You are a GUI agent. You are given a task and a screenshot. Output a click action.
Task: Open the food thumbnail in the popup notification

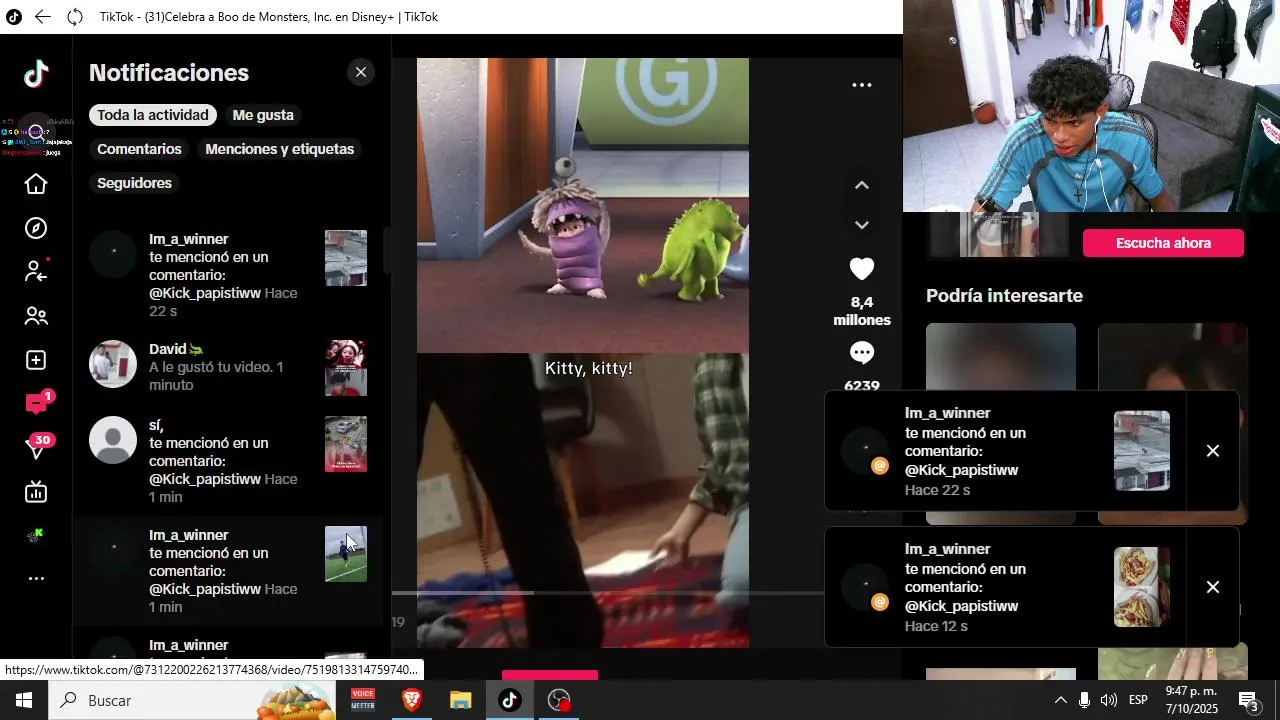tap(1142, 587)
